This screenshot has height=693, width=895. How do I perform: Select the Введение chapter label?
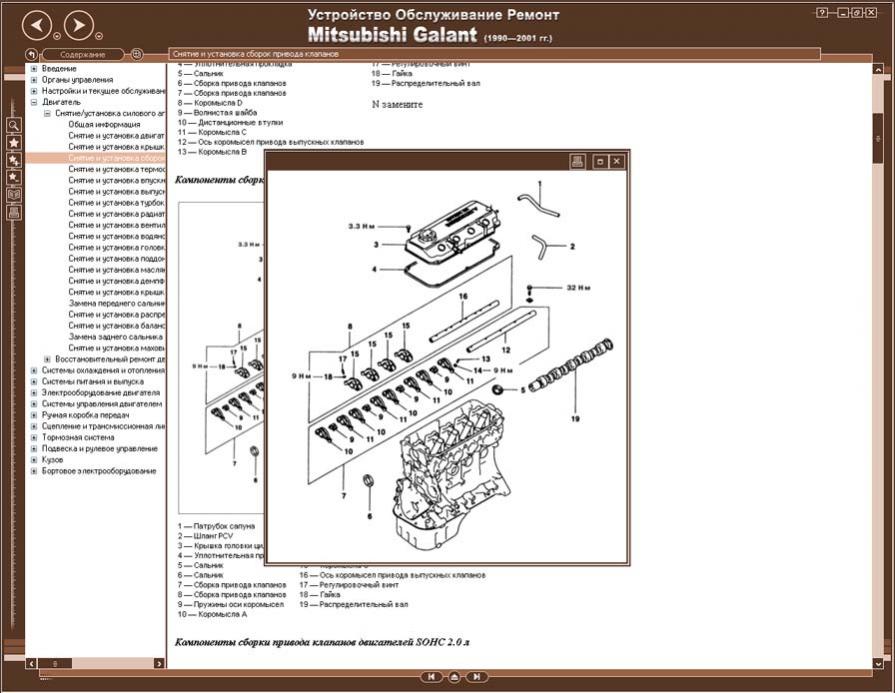[59, 69]
